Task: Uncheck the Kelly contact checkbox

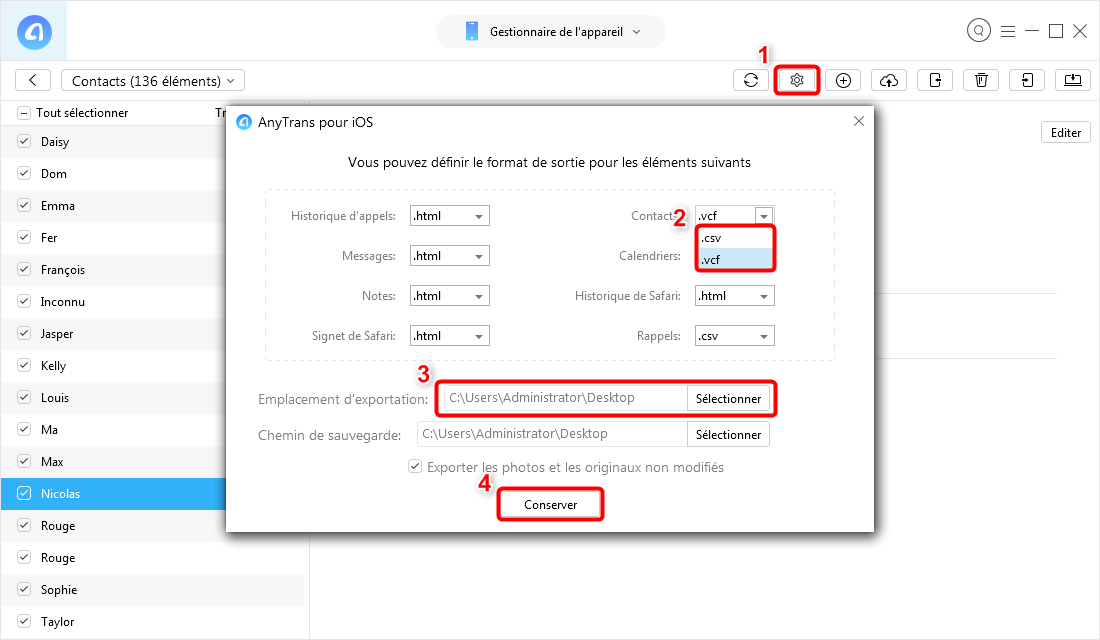Action: point(24,366)
